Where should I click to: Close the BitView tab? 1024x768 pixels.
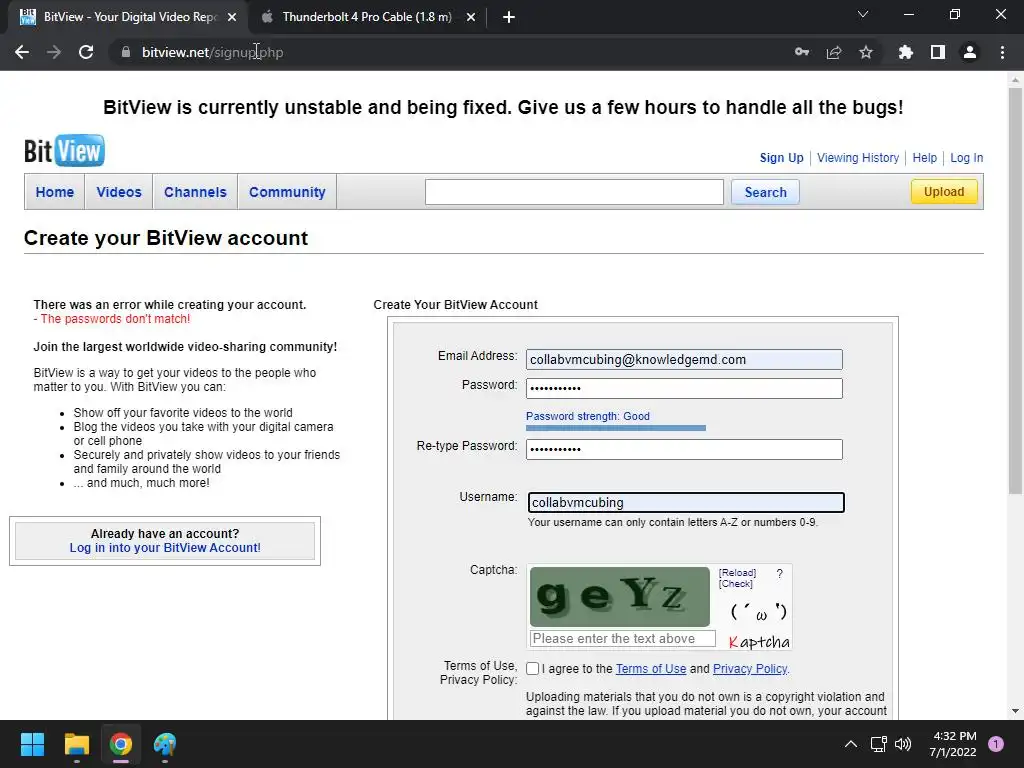coord(232,17)
